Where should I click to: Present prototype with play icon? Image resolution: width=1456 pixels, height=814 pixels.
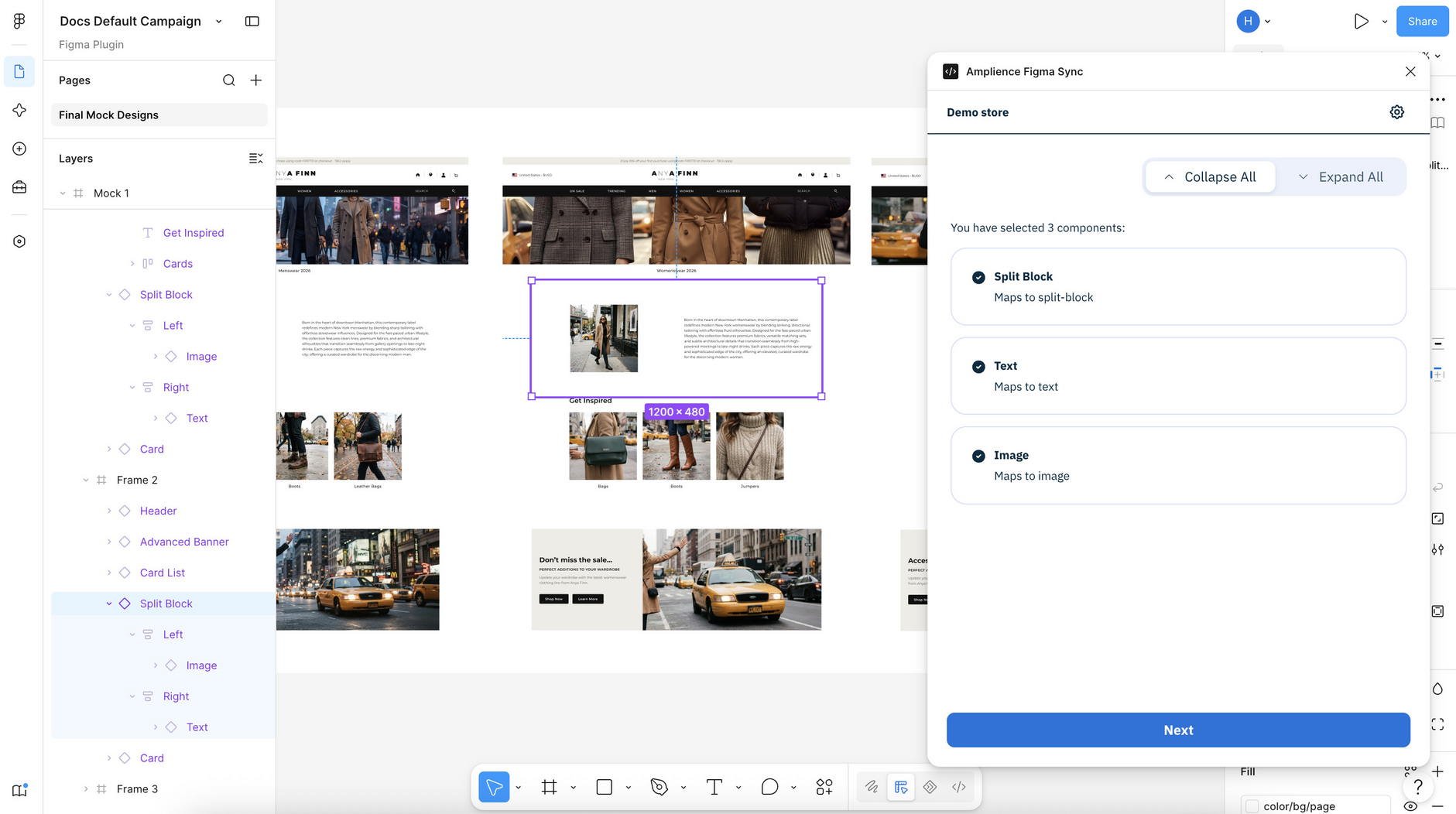click(1361, 22)
